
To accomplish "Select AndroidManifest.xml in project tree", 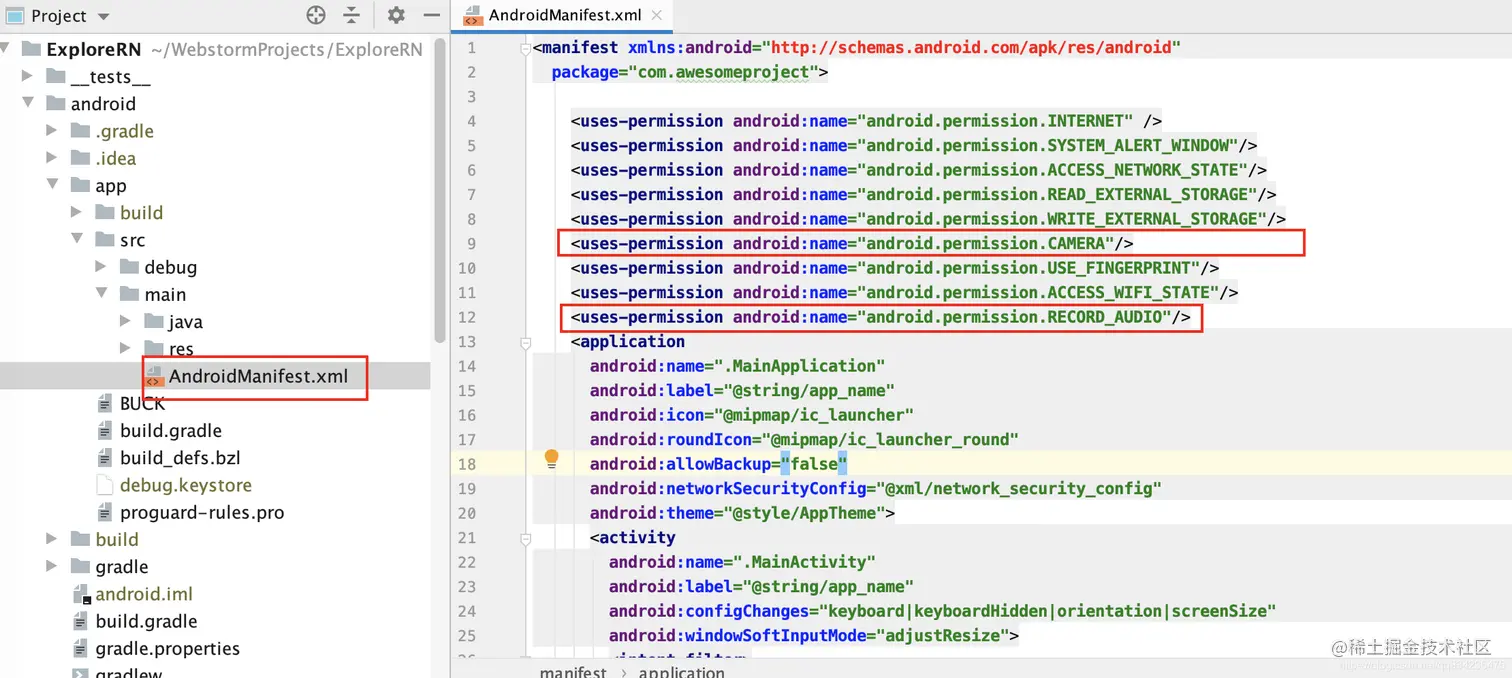I will point(258,376).
